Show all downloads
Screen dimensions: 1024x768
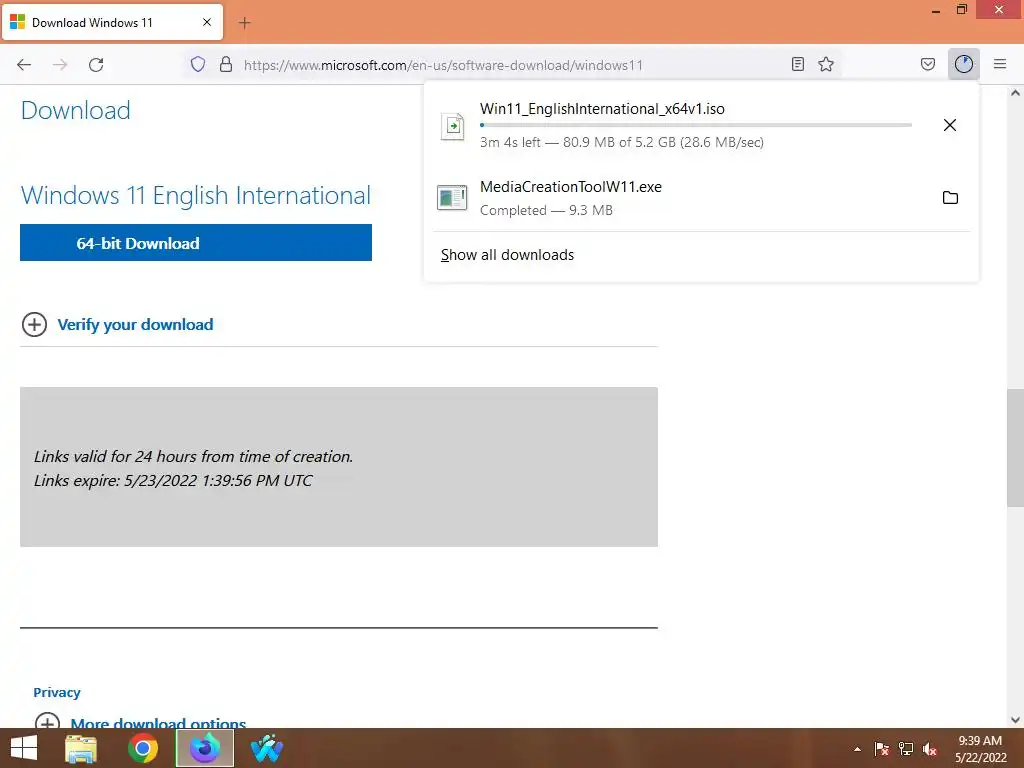coord(507,255)
